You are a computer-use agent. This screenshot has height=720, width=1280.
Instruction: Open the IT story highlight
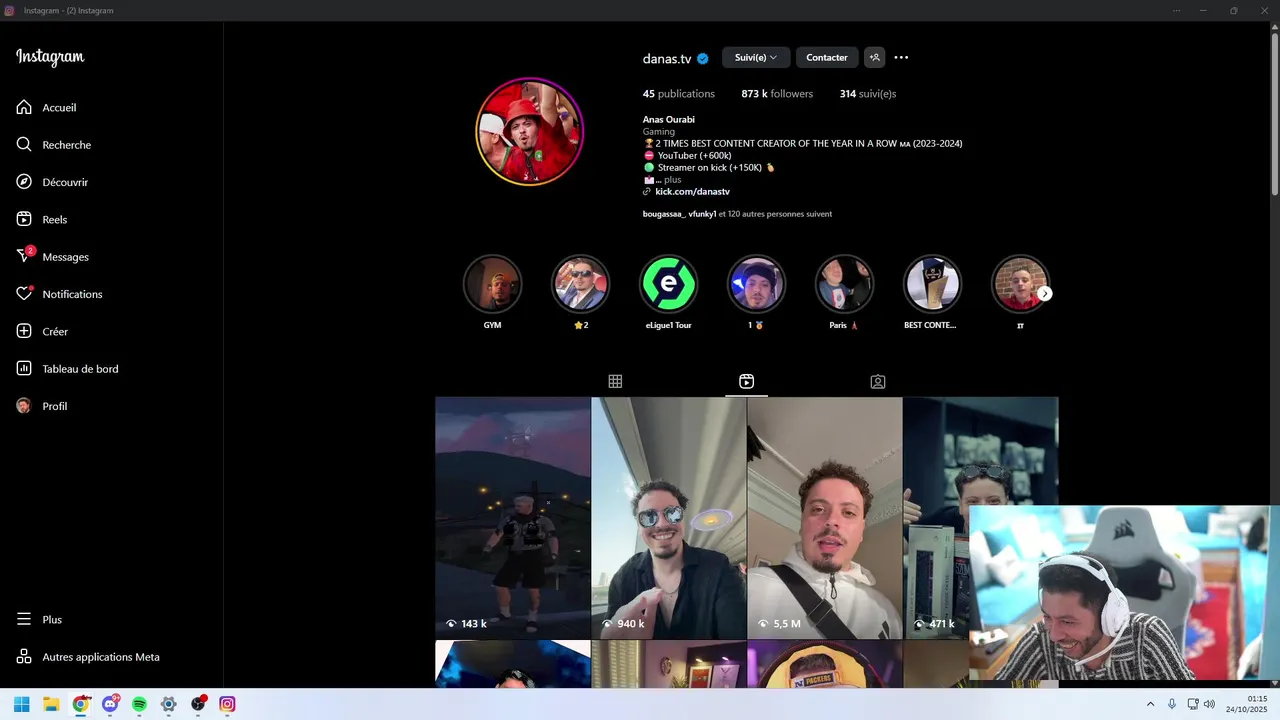(x=1020, y=284)
